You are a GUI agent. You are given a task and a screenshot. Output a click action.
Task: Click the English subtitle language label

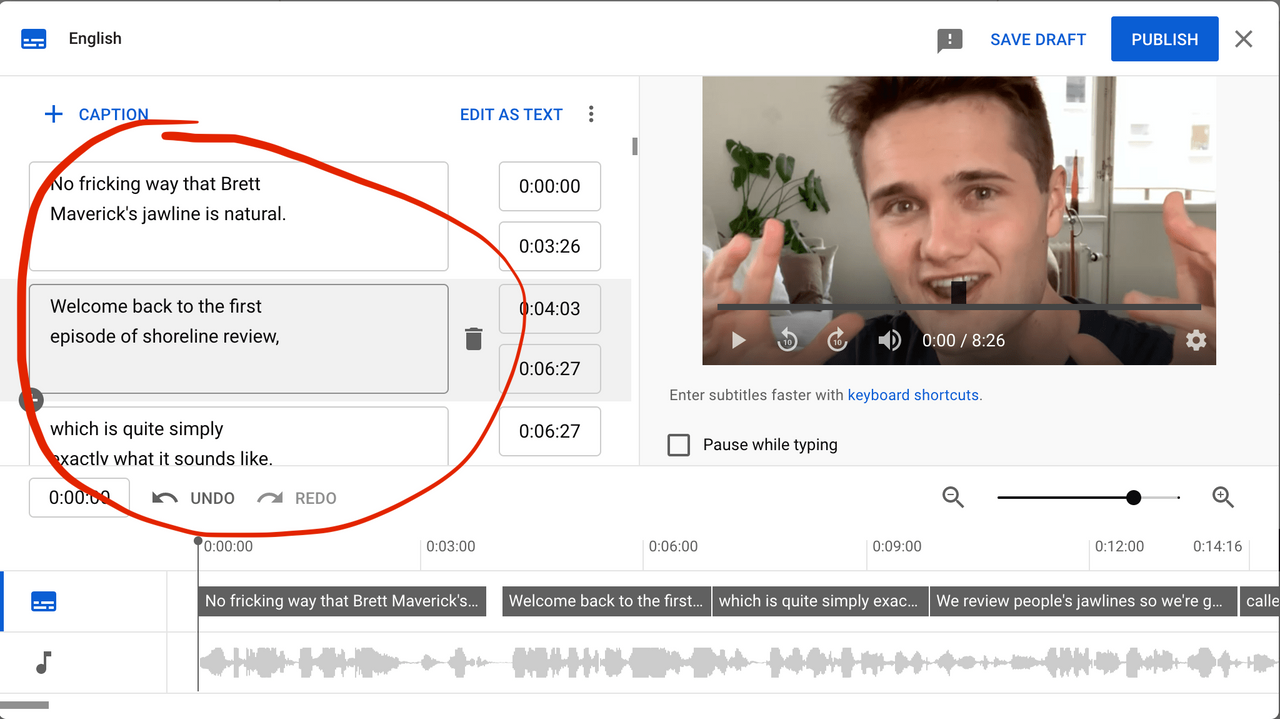coord(95,38)
